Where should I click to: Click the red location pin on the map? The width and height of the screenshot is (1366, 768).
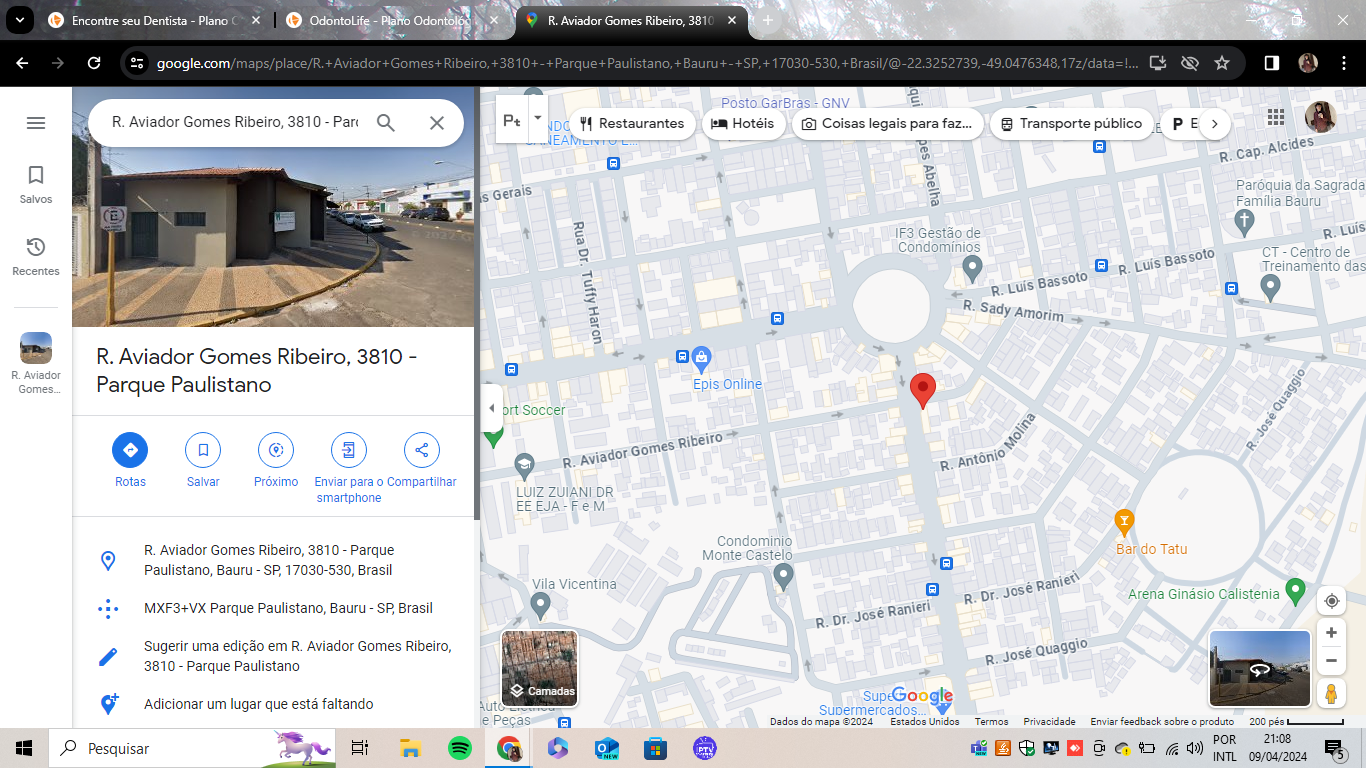(x=923, y=390)
